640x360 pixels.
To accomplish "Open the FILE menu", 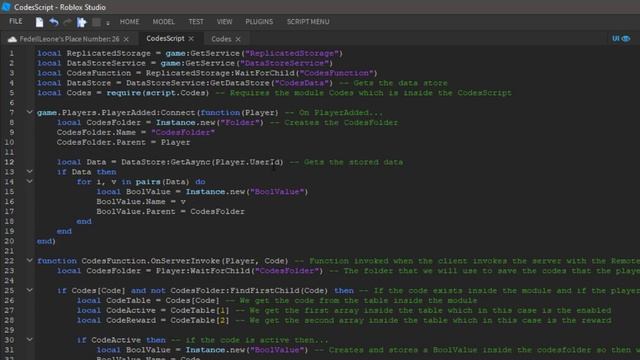I will 16,21.
